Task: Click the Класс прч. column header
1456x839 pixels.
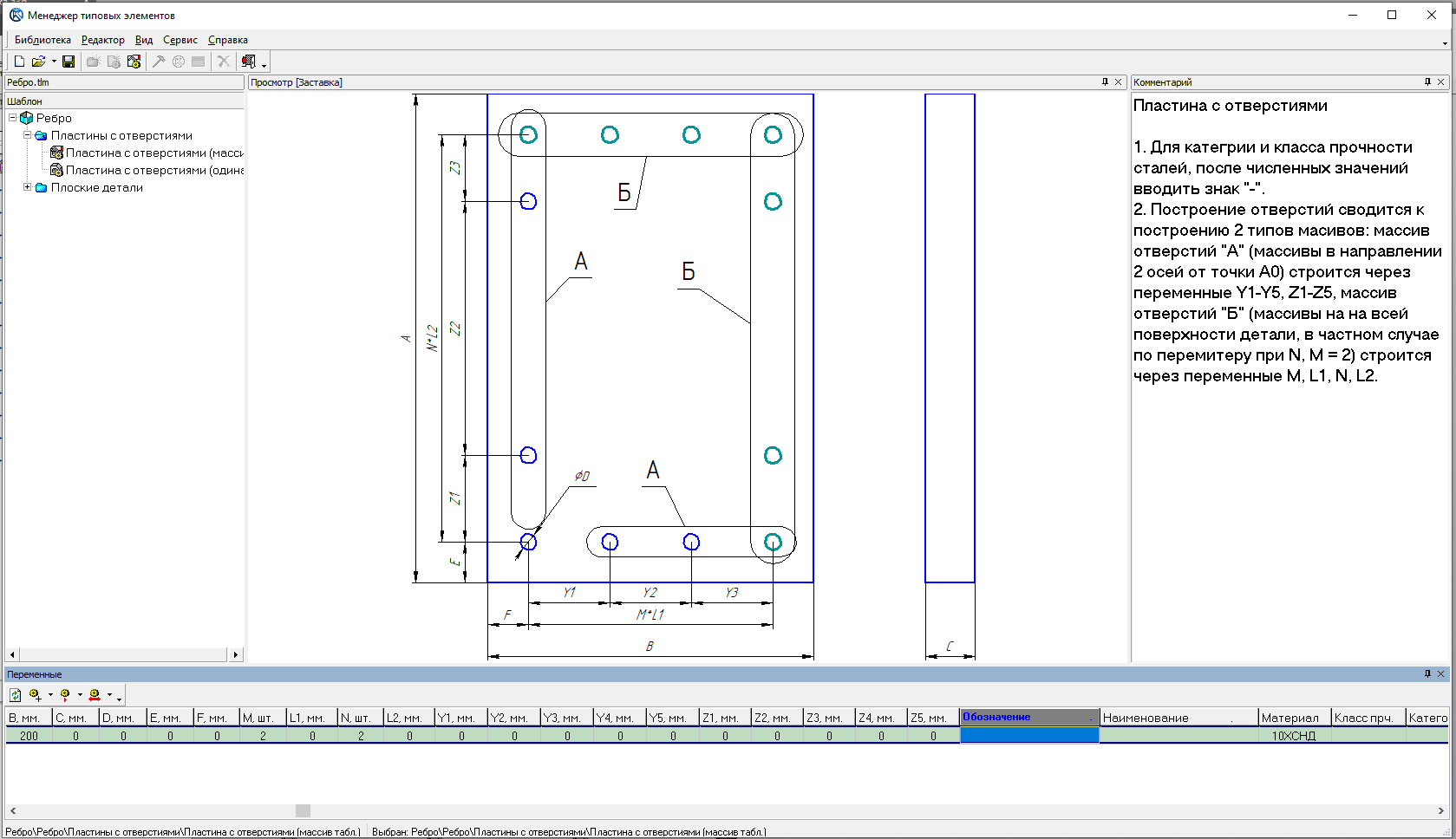Action: (1368, 718)
